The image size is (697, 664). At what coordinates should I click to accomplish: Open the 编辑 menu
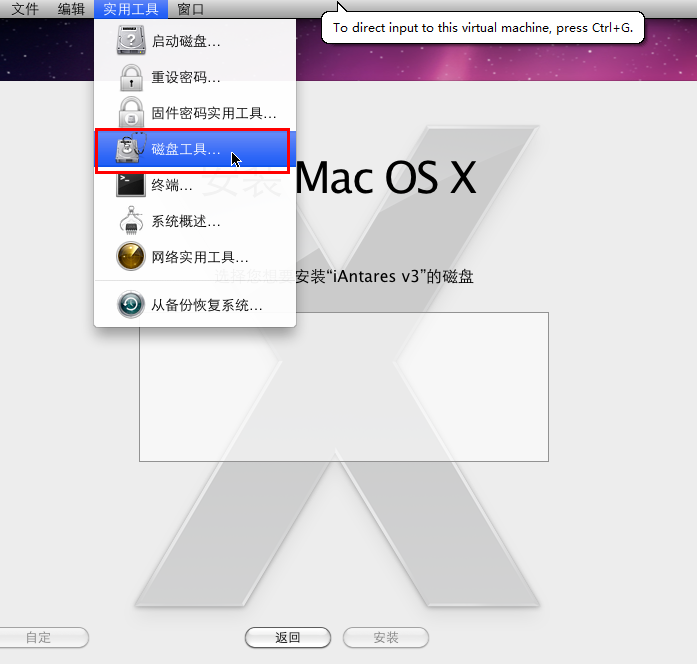[71, 9]
